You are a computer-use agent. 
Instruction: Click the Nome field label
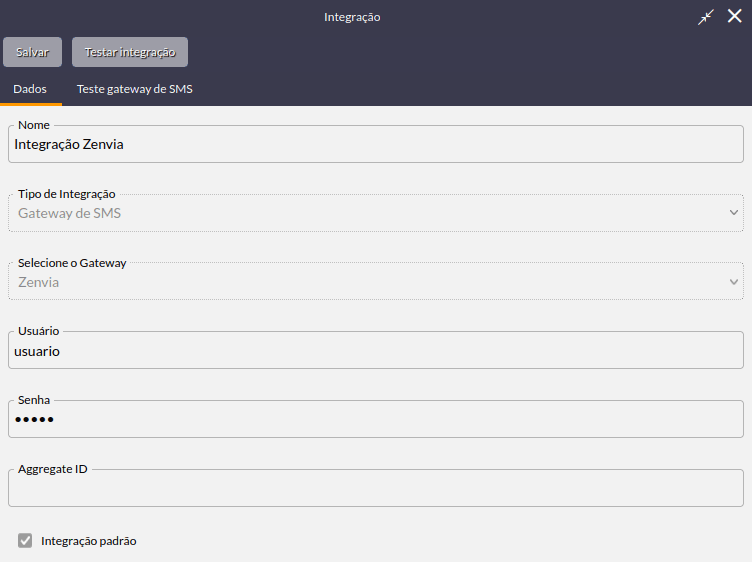coord(34,125)
